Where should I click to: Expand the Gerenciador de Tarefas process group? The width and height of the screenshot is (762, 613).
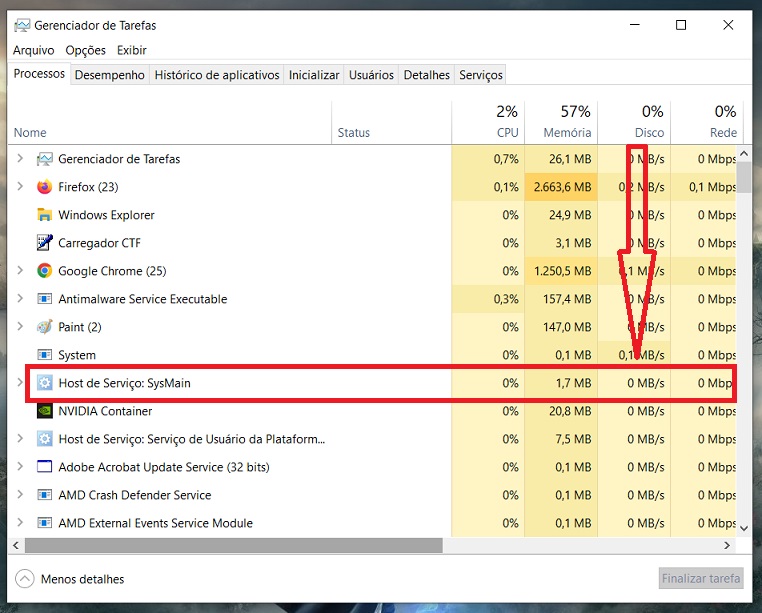point(20,158)
